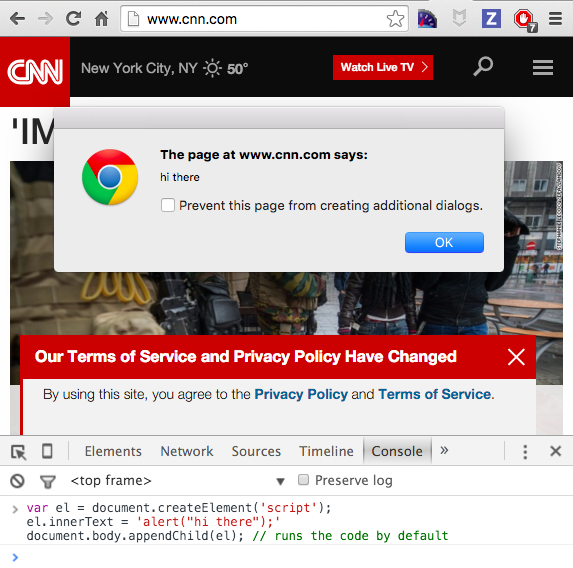Switch to the Elements tab
This screenshot has height=568, width=573.
click(x=113, y=451)
